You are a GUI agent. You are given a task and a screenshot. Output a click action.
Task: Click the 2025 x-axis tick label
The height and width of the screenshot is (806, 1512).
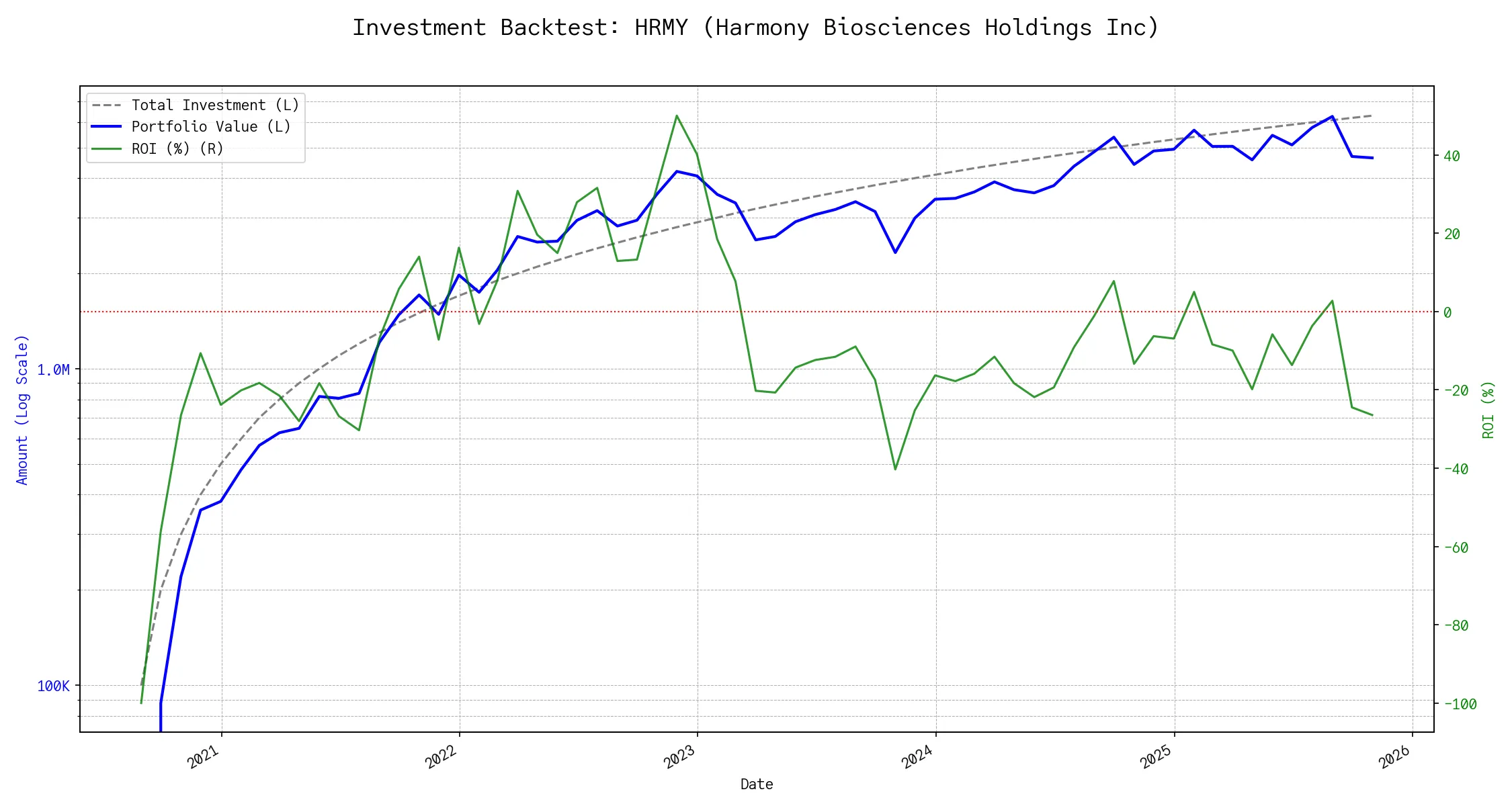(x=1156, y=758)
